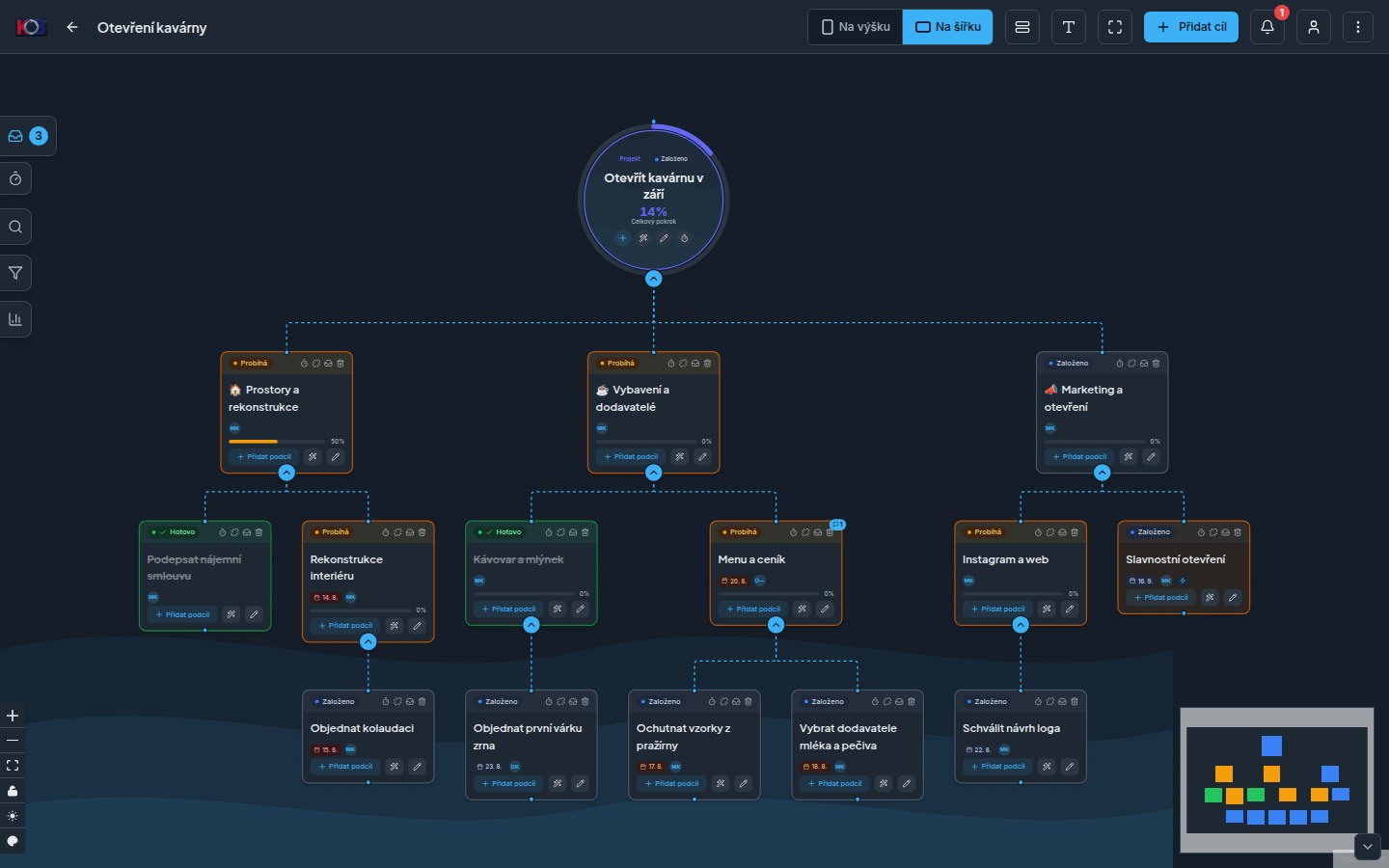This screenshot has height=868, width=1389.
Task: Add subgoal to Slavnostní otevření
Action: [x=1161, y=598]
